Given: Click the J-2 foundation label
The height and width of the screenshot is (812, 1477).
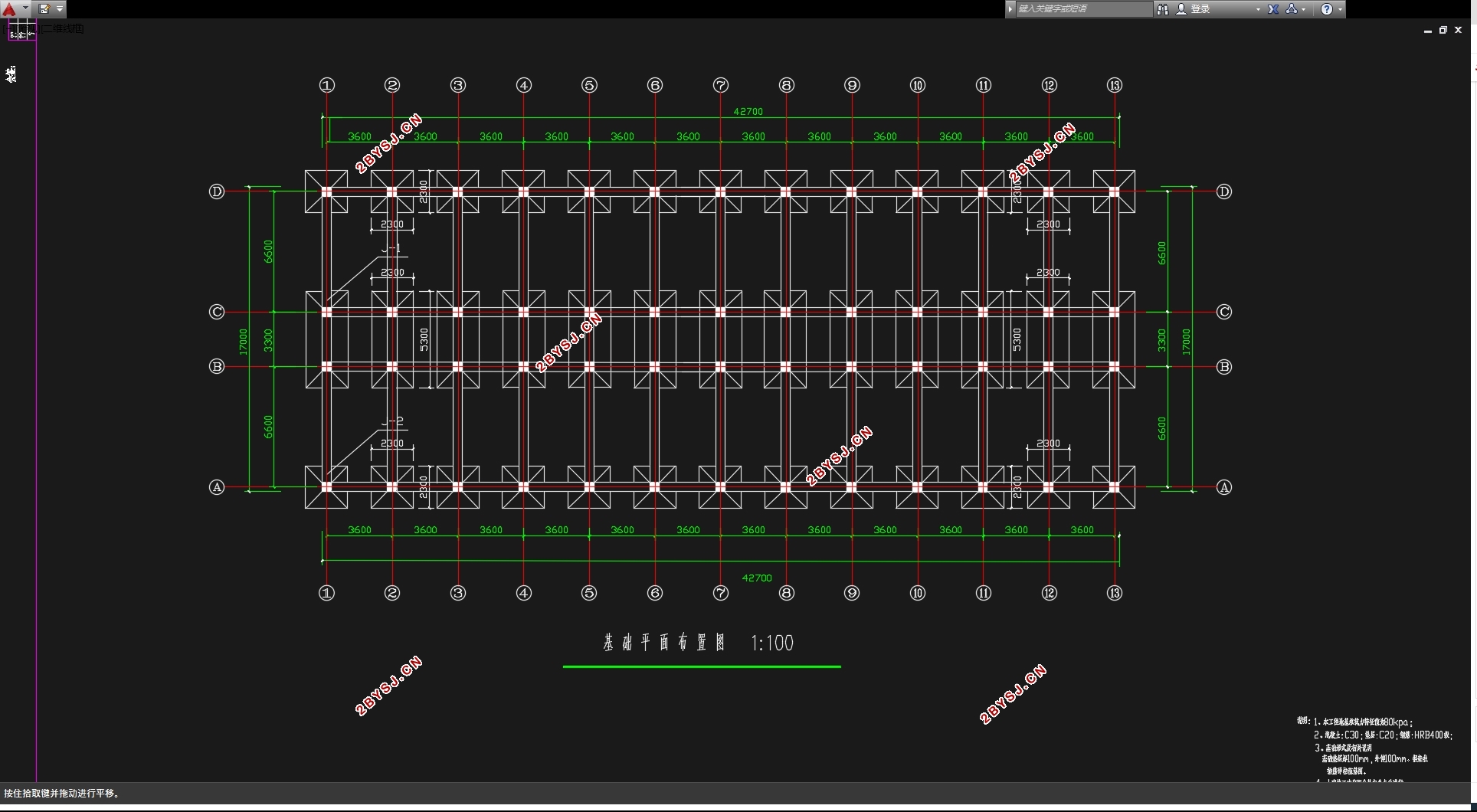Looking at the screenshot, I should (x=392, y=421).
